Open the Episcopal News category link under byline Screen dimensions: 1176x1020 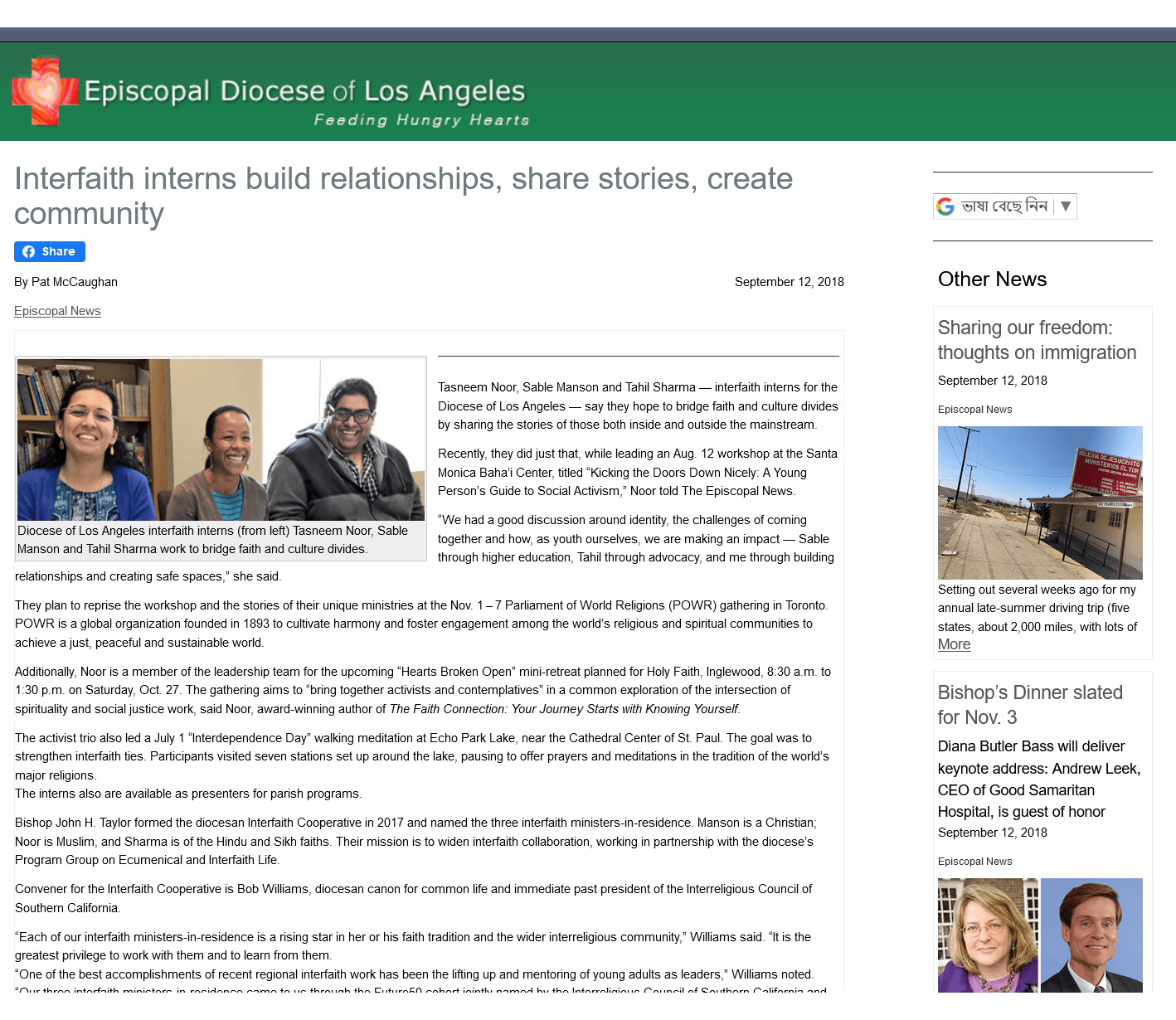coord(57,311)
